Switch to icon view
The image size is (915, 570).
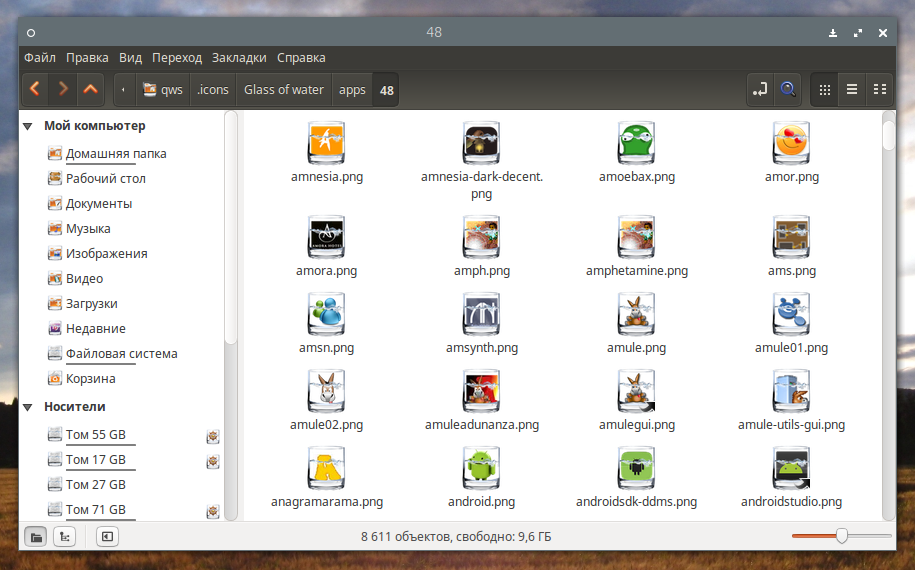825,89
